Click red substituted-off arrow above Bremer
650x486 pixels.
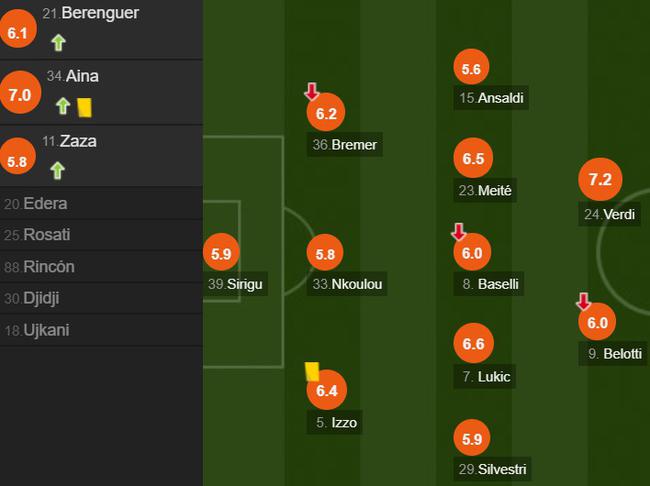pyautogui.click(x=312, y=92)
